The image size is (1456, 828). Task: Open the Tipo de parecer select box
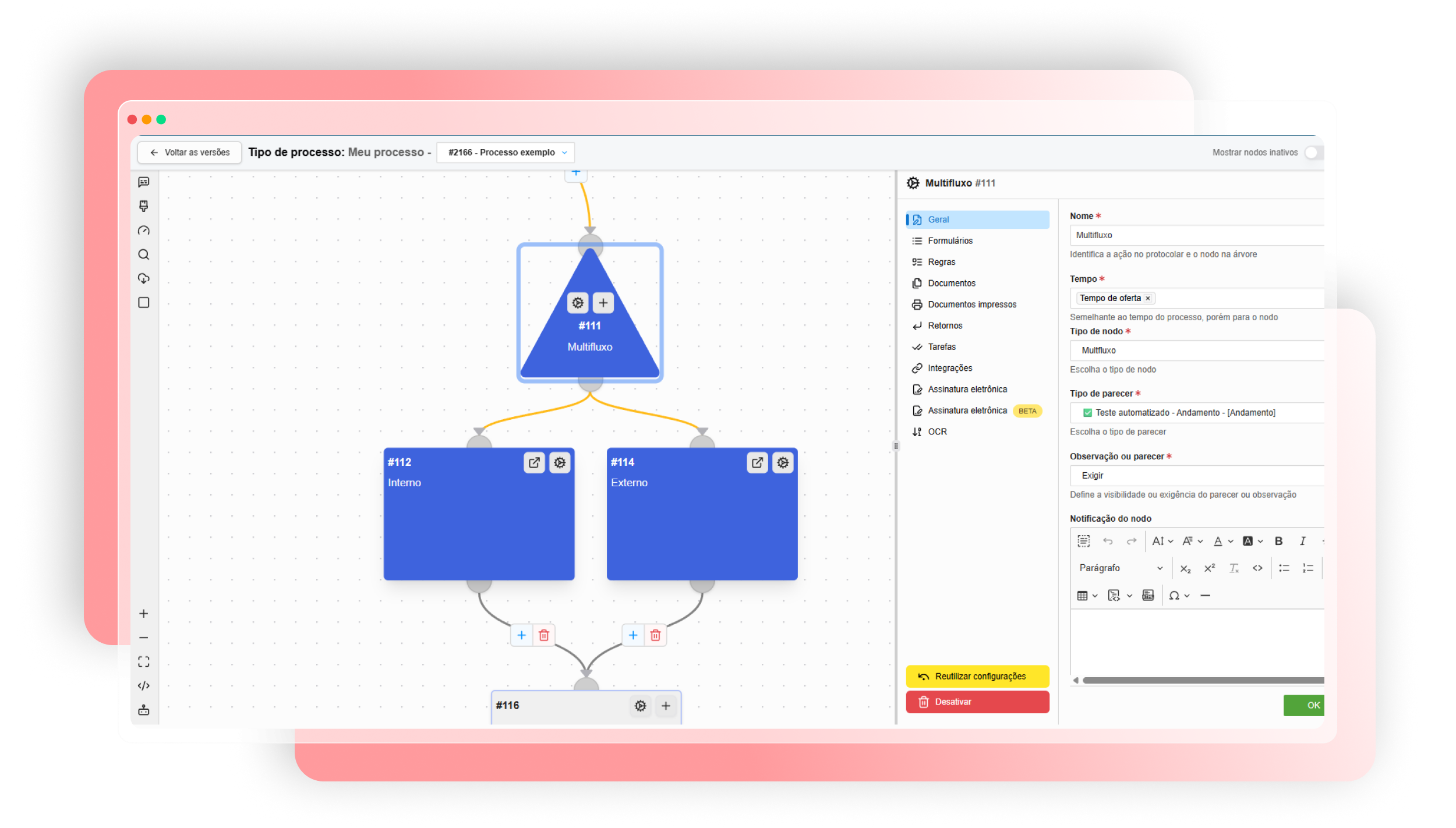(1196, 413)
